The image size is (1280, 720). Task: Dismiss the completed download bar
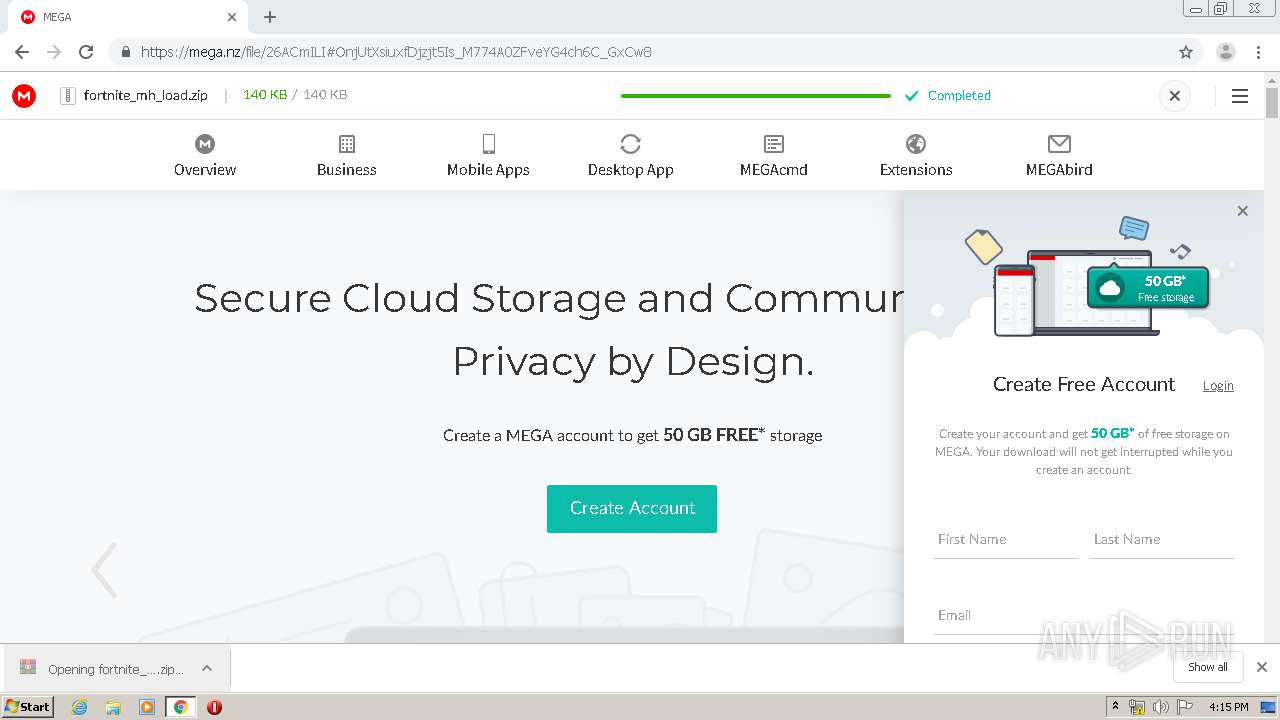1175,96
